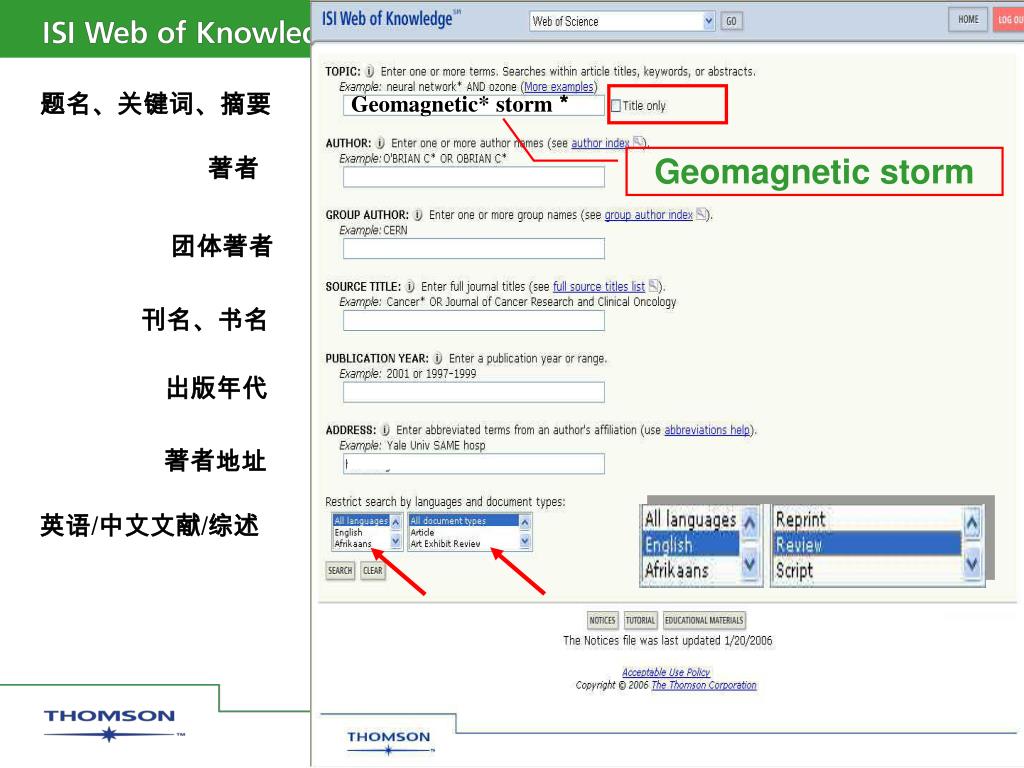Click the PUBLICATION YEAR input field
The image size is (1024, 768).
pyautogui.click(x=473, y=392)
